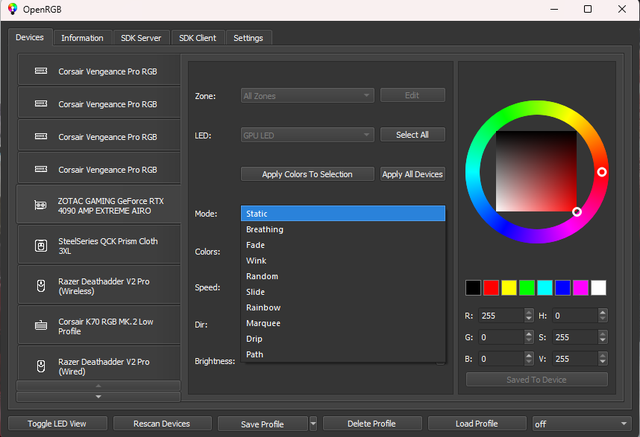The height and width of the screenshot is (437, 640).
Task: Click the Select All button
Action: pyautogui.click(x=412, y=135)
